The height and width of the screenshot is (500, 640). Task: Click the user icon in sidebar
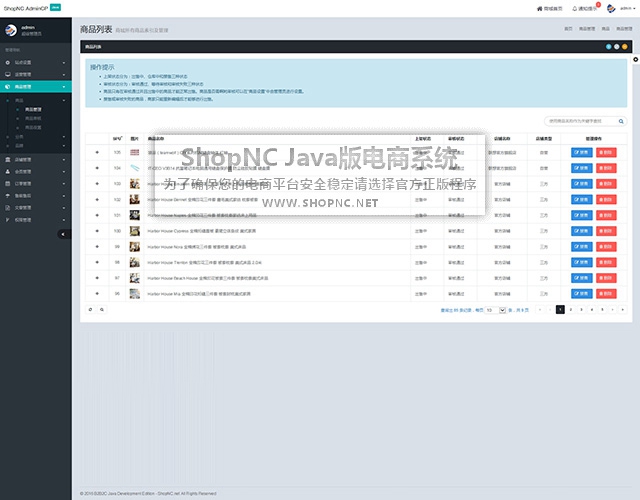click(7, 171)
